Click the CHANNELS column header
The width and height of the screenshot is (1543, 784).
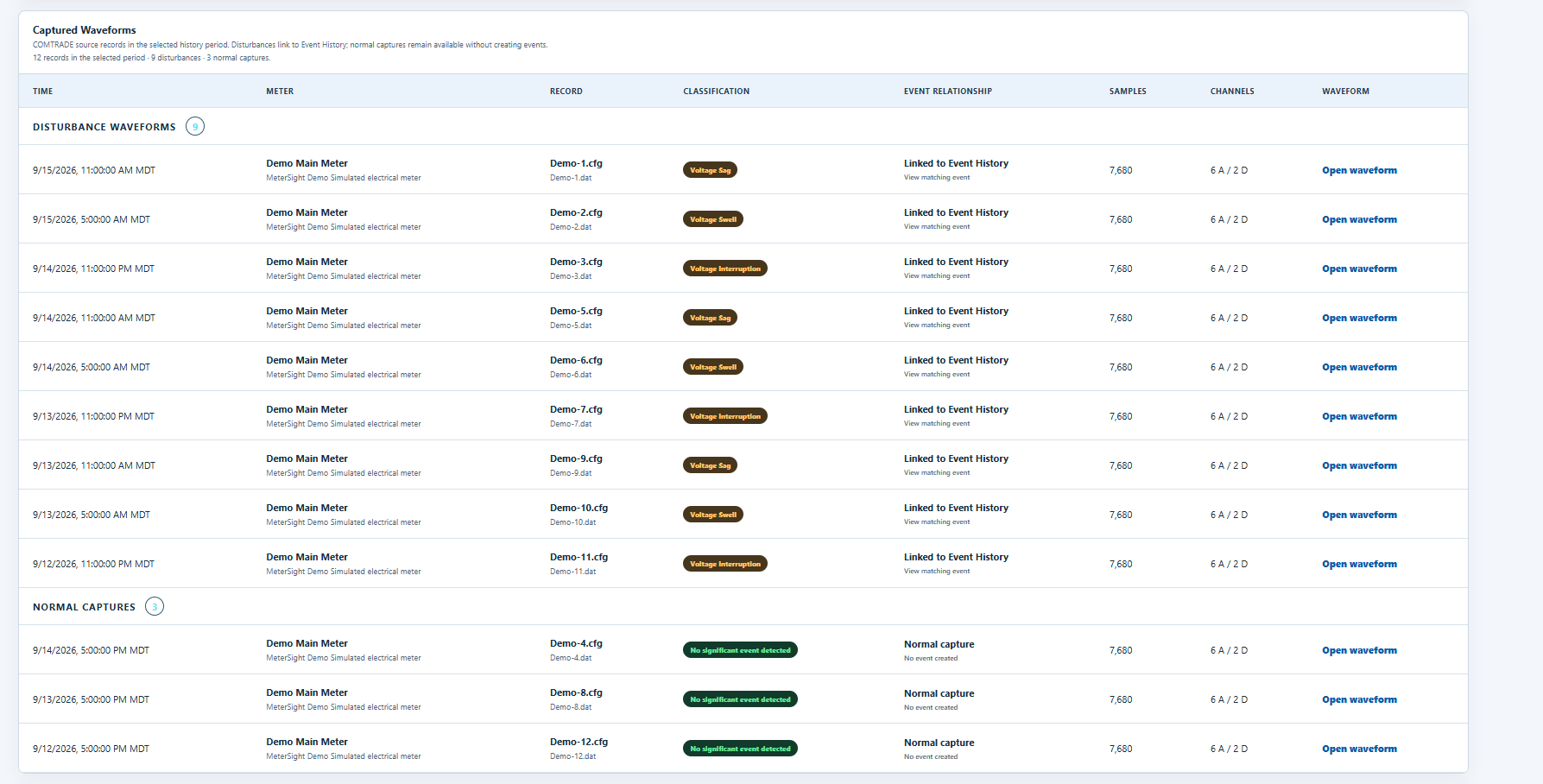pyautogui.click(x=1232, y=92)
